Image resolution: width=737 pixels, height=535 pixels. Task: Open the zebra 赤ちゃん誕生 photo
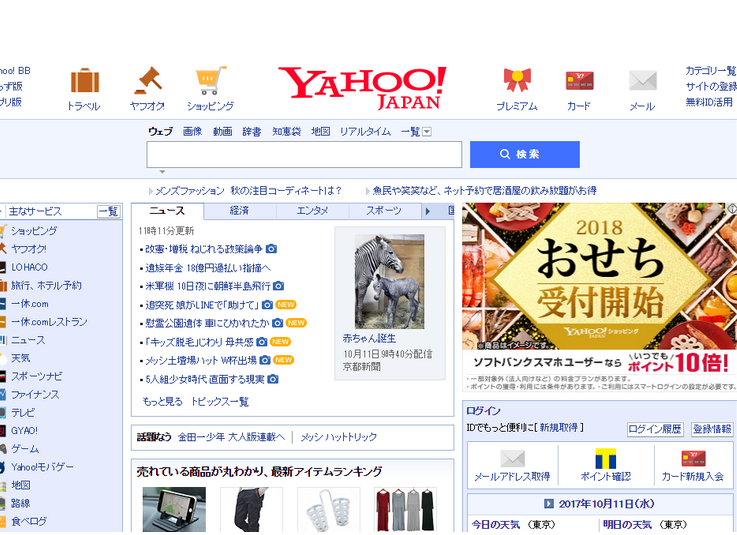(389, 281)
